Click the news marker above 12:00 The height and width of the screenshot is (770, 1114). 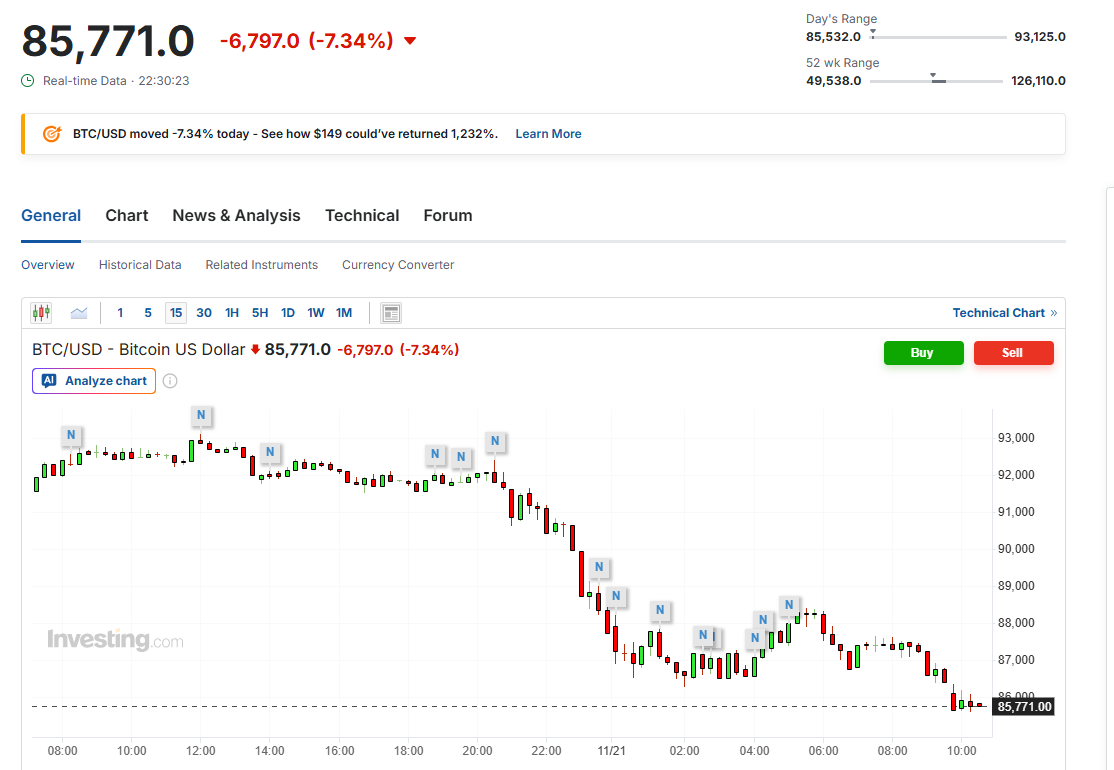200,415
